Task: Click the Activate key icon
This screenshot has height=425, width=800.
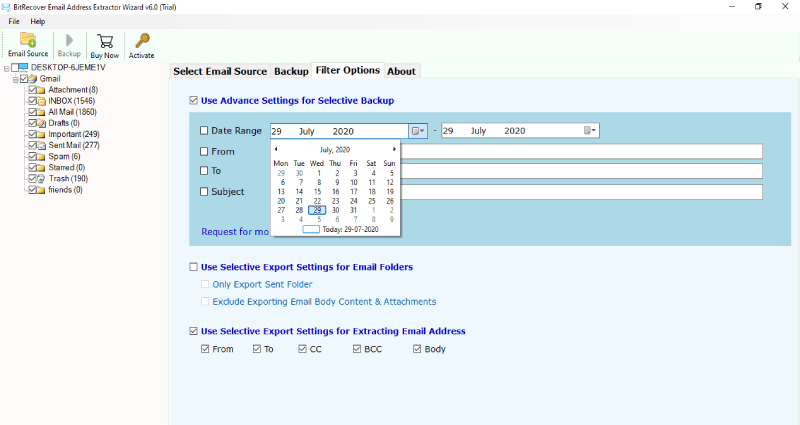Action: point(142,41)
